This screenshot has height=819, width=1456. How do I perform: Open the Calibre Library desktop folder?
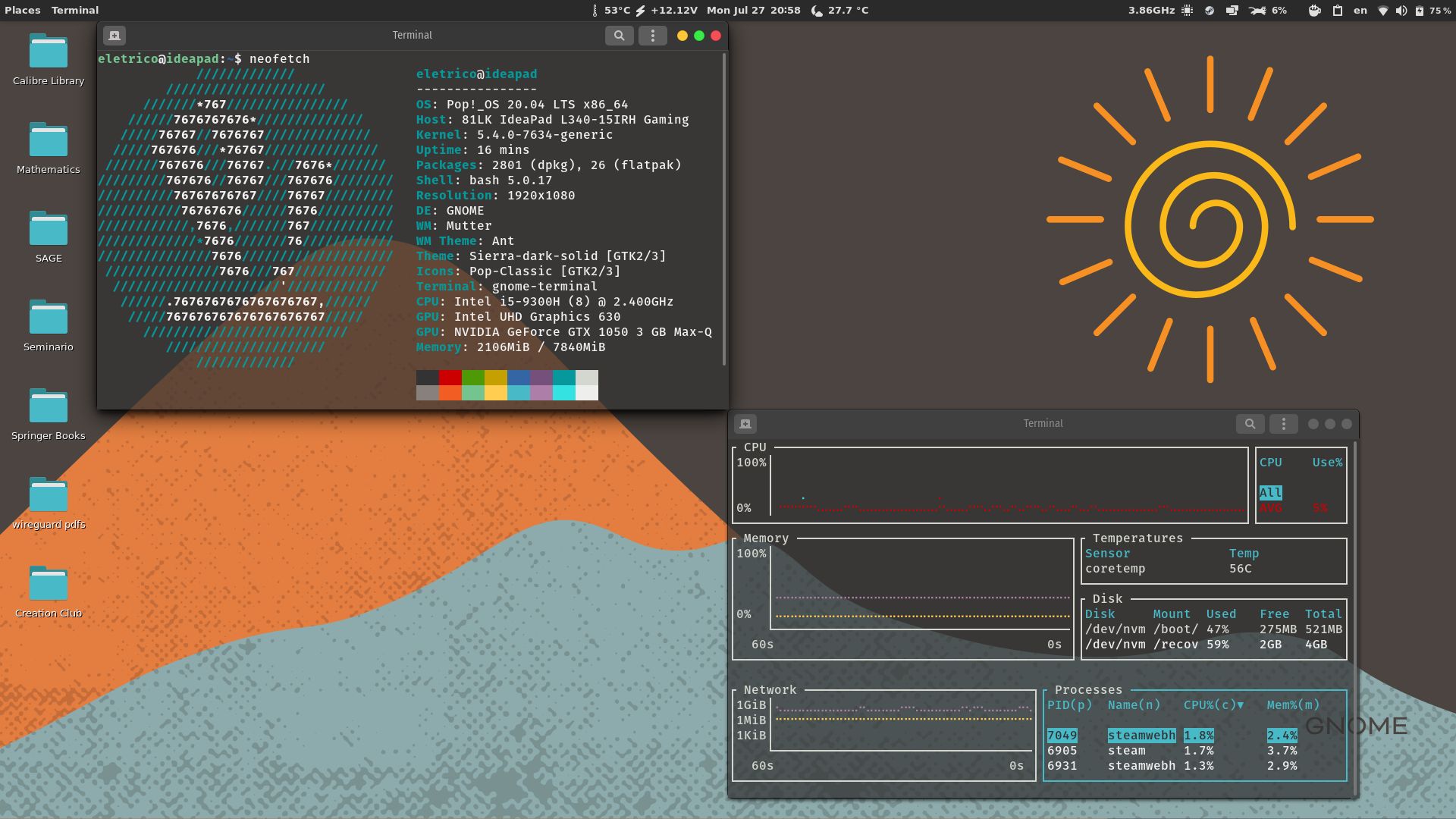[x=49, y=59]
